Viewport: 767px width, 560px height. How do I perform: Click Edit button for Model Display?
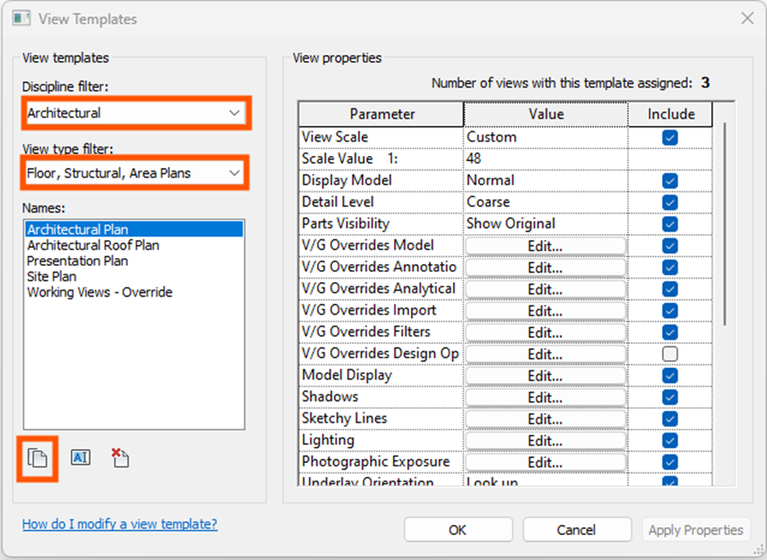click(545, 376)
